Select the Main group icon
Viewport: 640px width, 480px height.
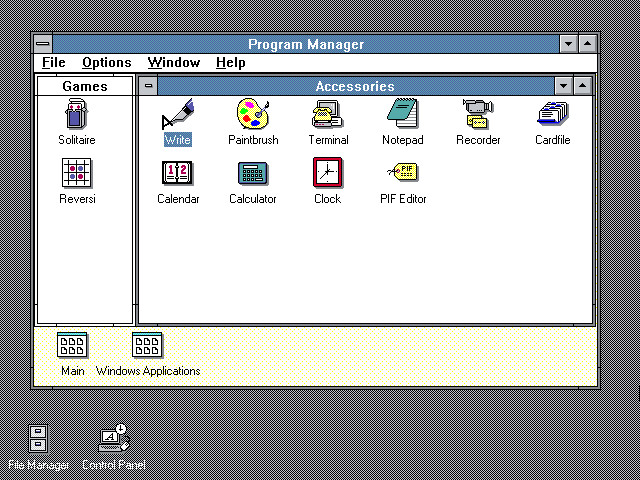coord(72,345)
